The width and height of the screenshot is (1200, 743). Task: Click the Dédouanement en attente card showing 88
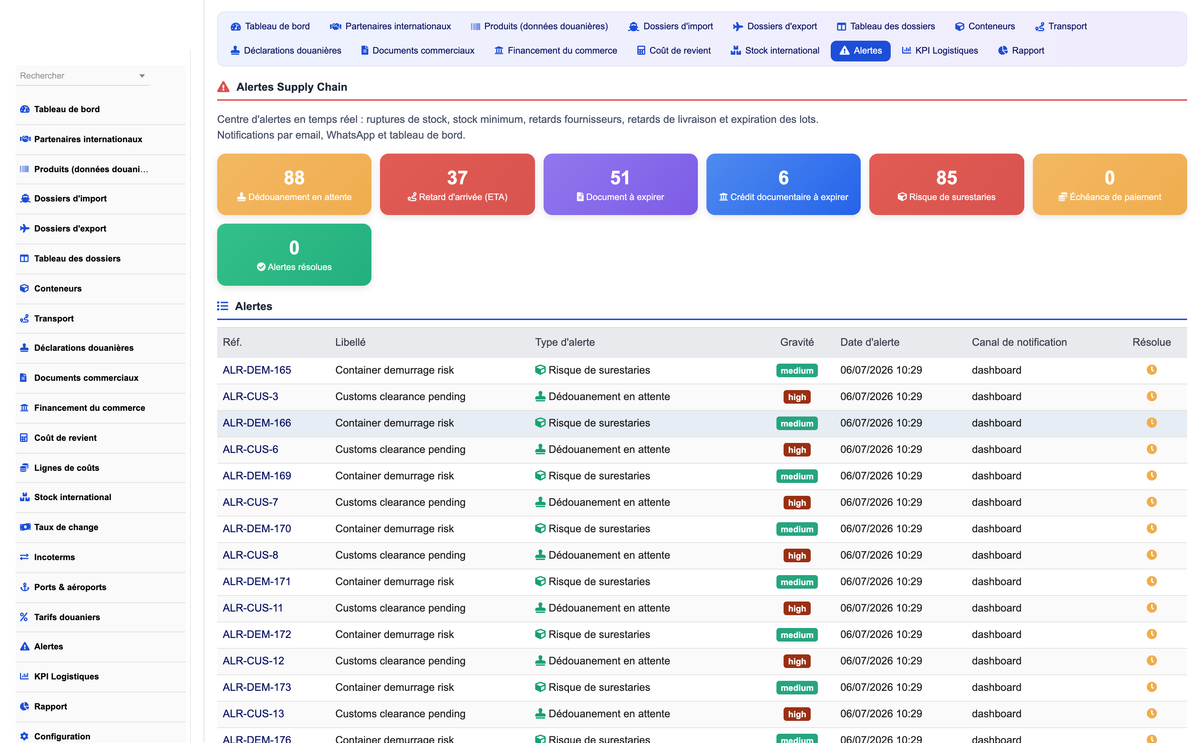[294, 184]
